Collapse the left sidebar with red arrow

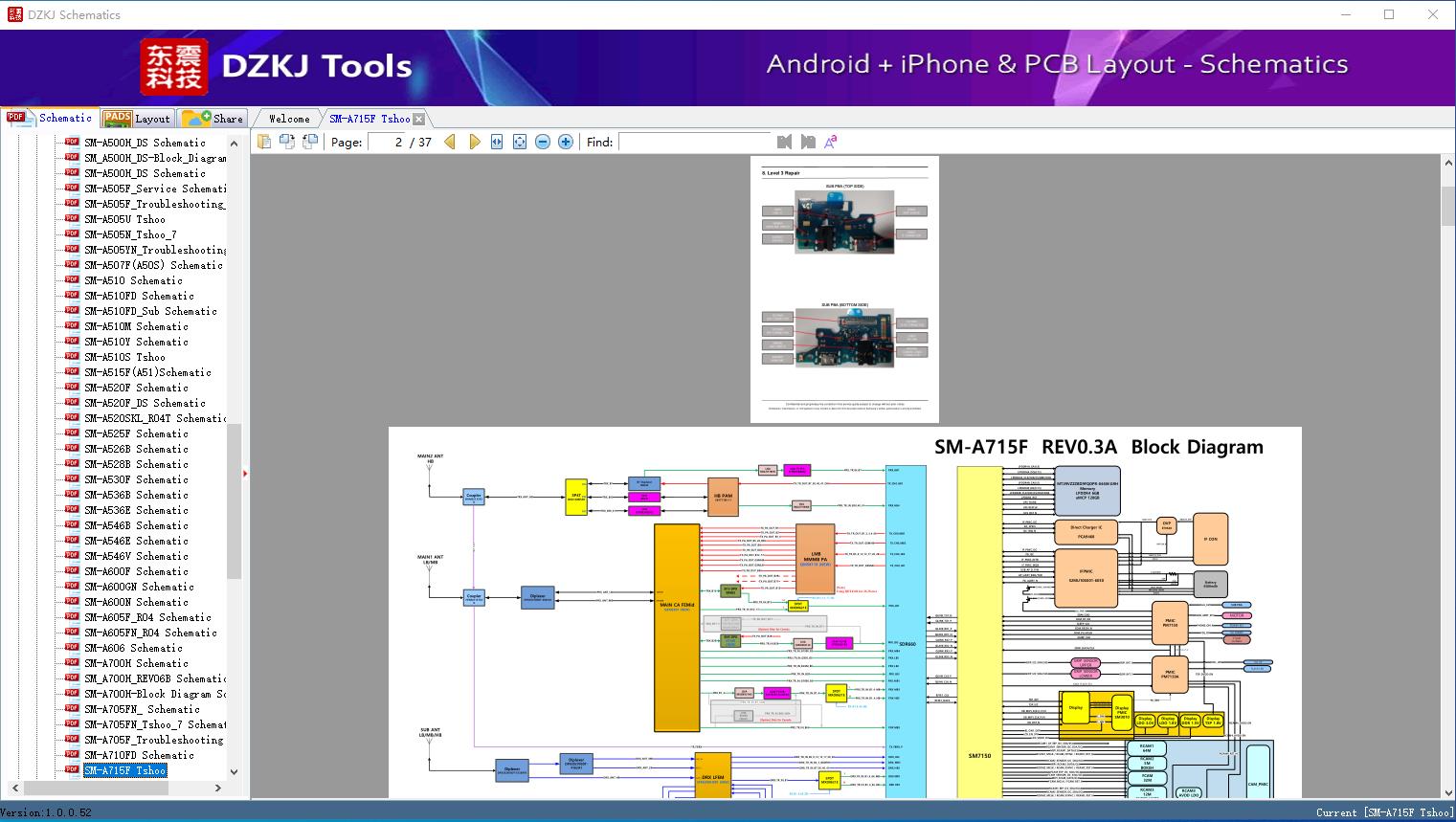click(246, 473)
